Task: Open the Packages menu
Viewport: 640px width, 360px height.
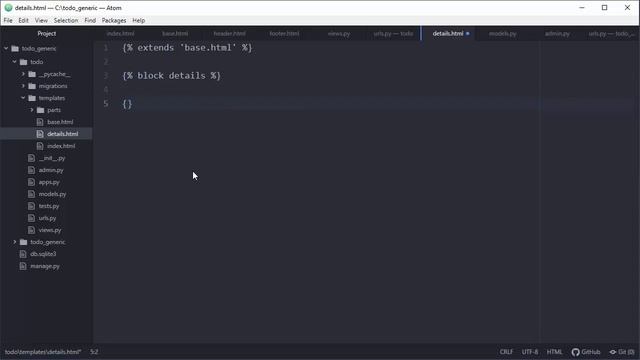Action: click(x=114, y=20)
